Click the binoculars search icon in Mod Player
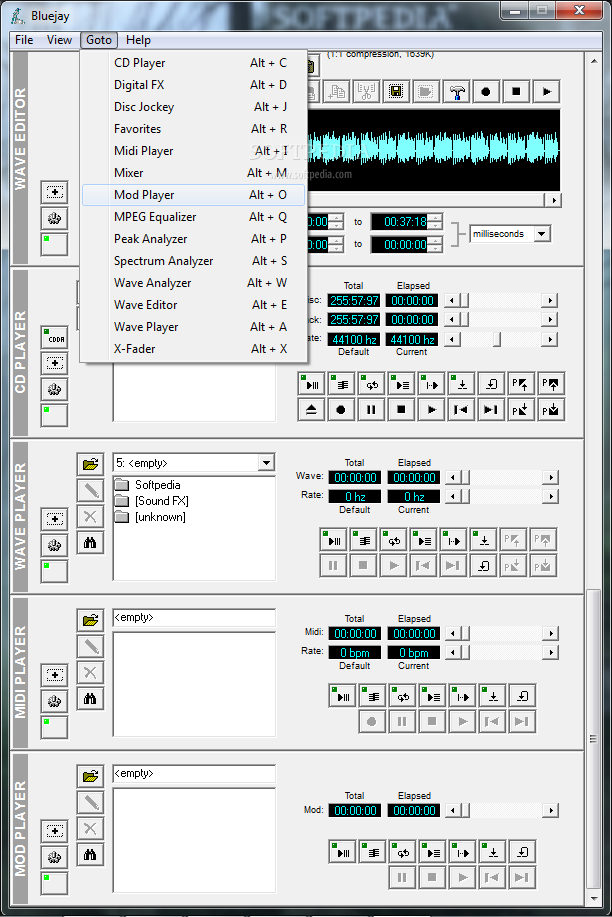This screenshot has height=917, width=612. click(x=90, y=854)
